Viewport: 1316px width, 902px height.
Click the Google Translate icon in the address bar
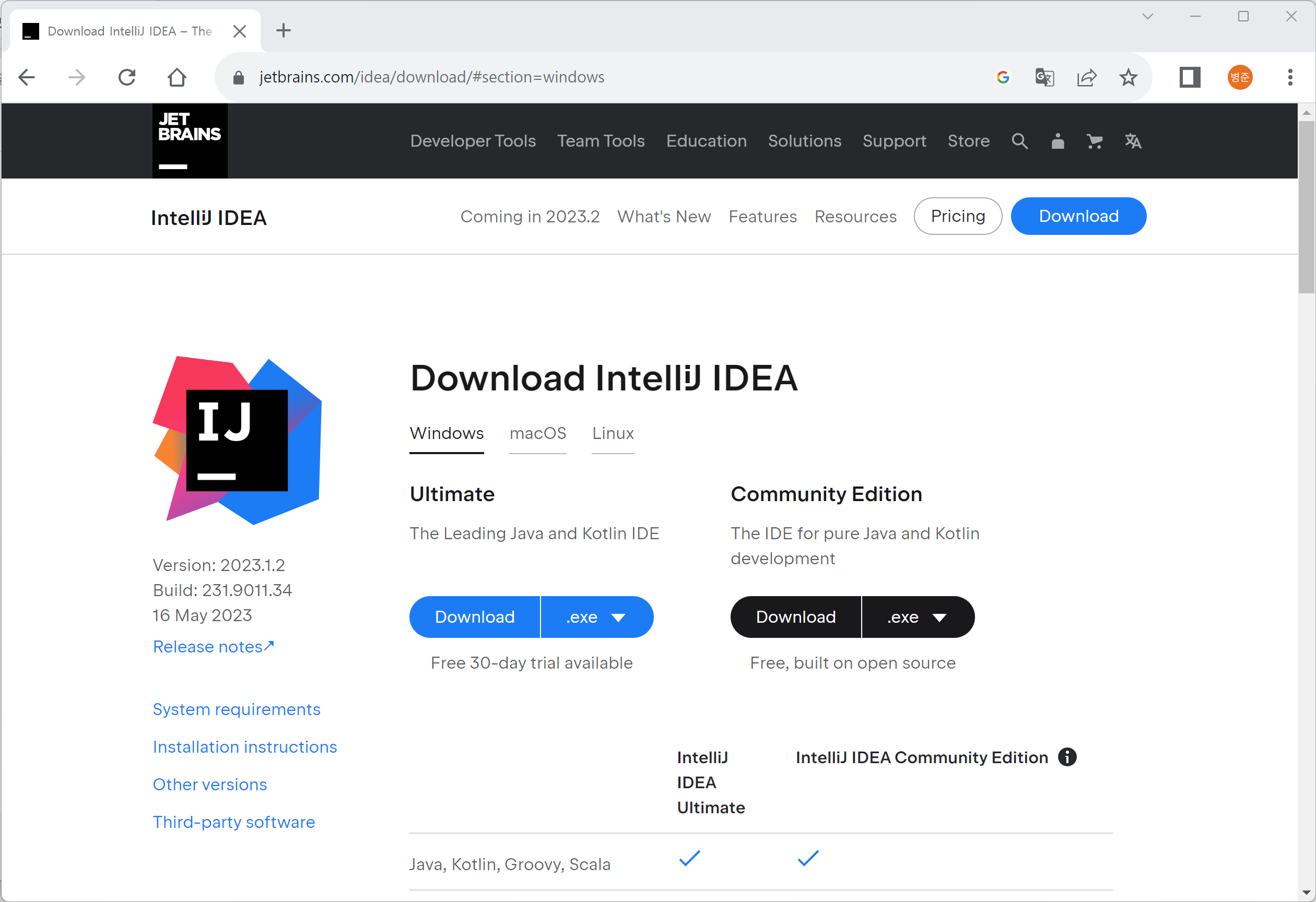1044,78
